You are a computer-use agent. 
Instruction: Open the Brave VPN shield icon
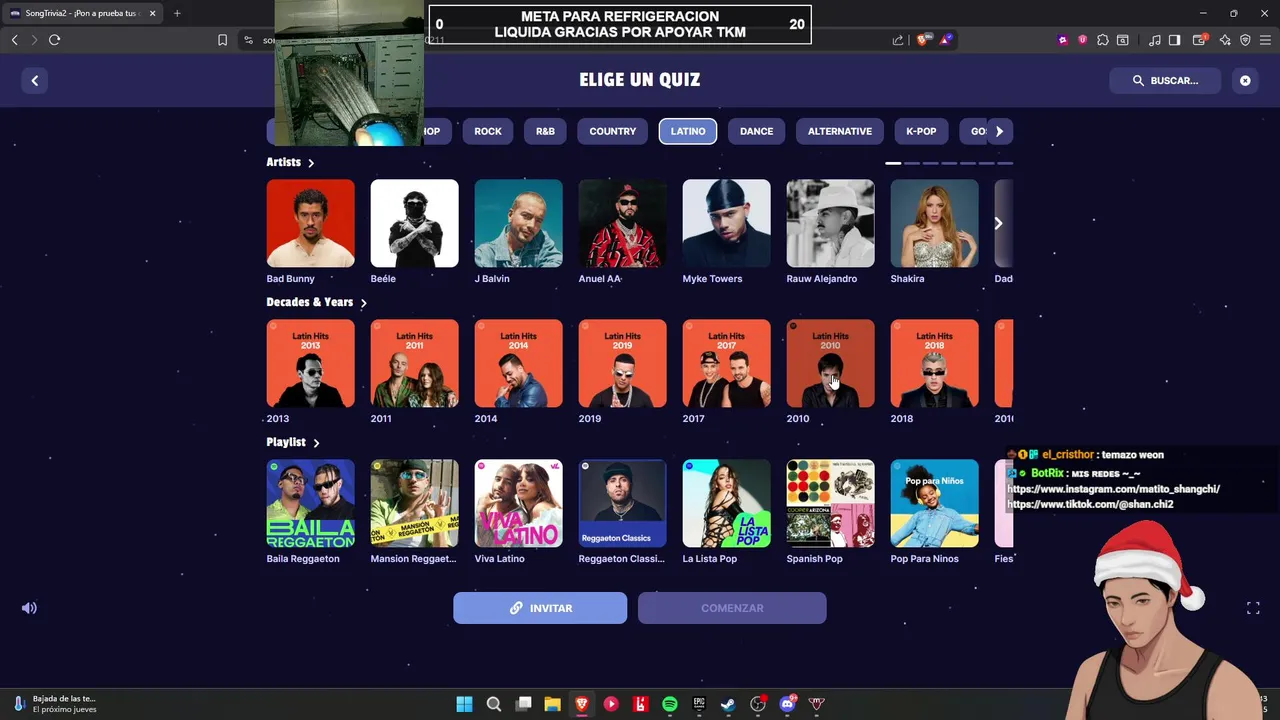point(1245,40)
